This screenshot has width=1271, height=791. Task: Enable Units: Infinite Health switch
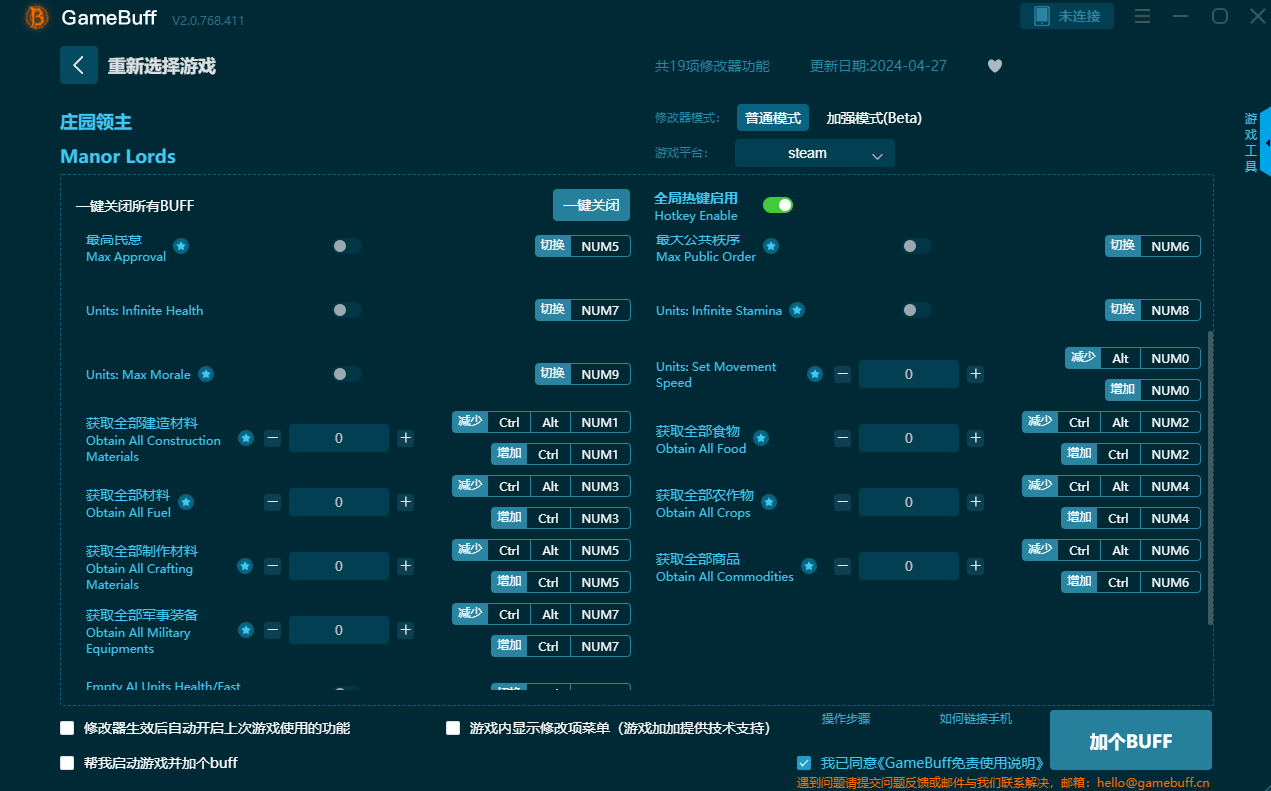(347, 310)
